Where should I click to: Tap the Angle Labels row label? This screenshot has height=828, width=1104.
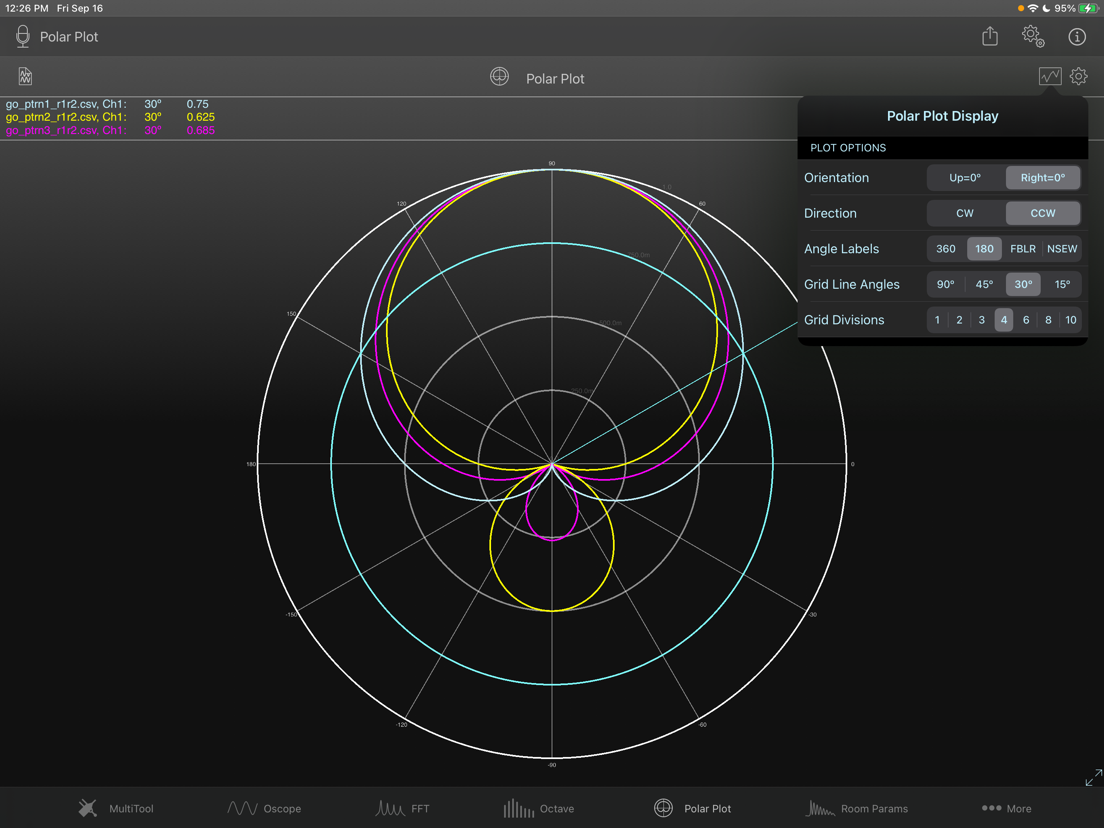[841, 249]
